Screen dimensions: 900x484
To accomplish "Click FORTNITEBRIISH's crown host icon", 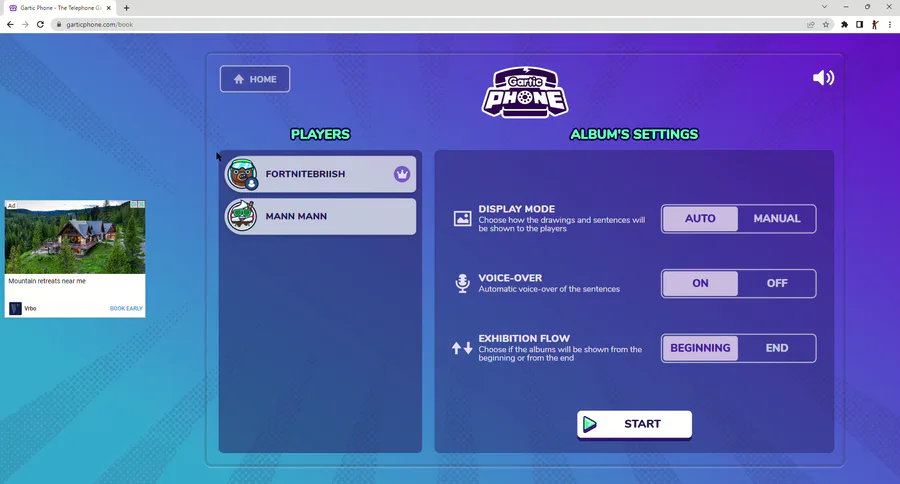I will [x=402, y=174].
